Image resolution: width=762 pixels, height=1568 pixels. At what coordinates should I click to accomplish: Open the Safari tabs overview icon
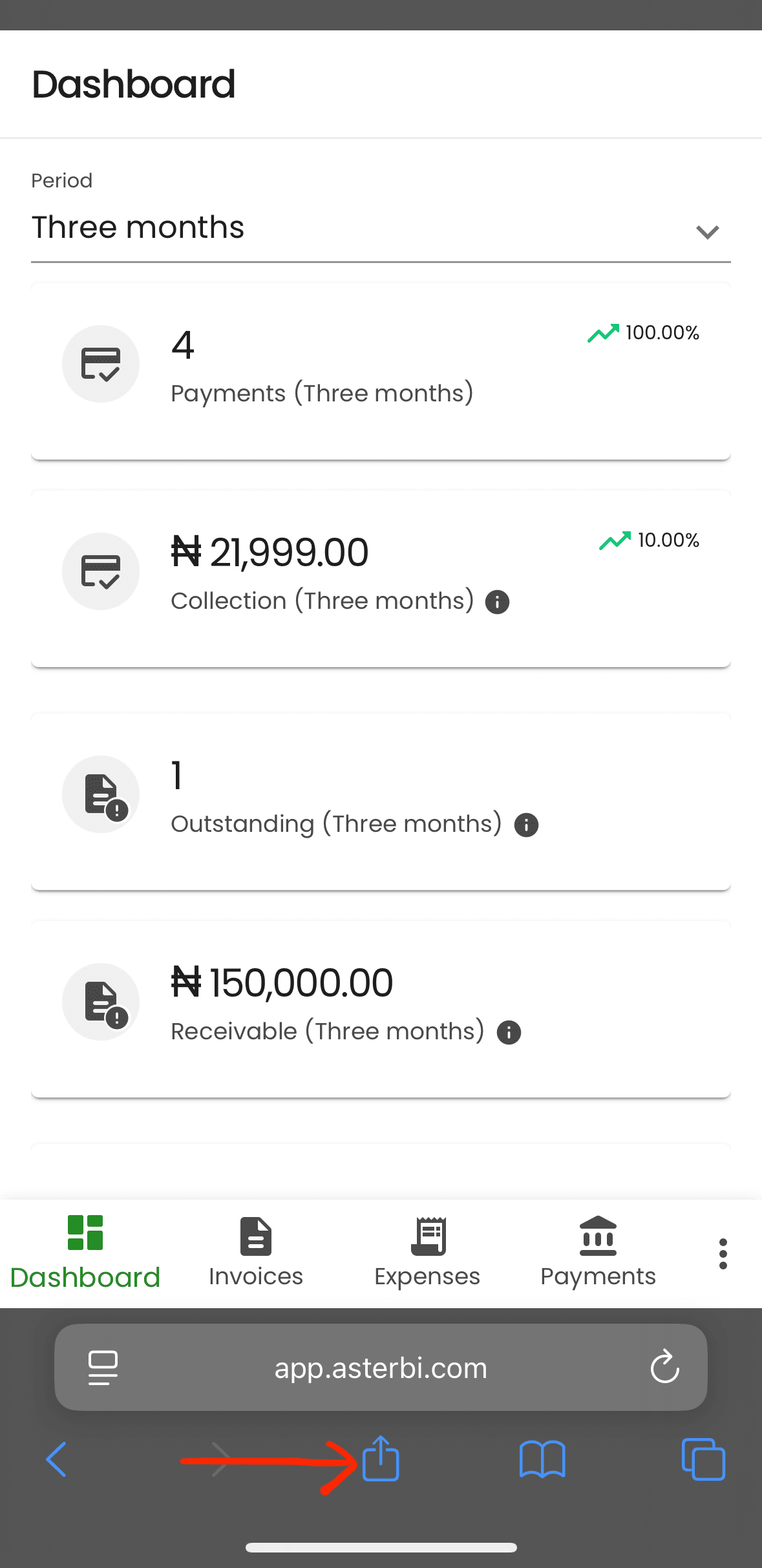[x=703, y=1459]
